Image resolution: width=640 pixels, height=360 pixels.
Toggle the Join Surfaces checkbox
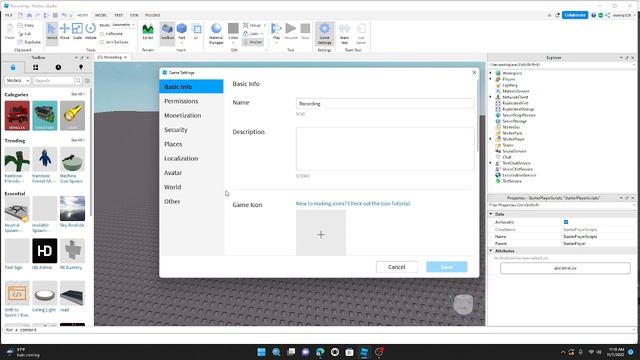[102, 42]
